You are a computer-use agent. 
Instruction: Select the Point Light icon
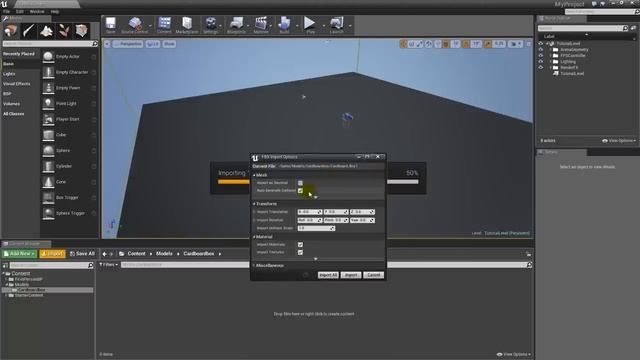[x=48, y=103]
